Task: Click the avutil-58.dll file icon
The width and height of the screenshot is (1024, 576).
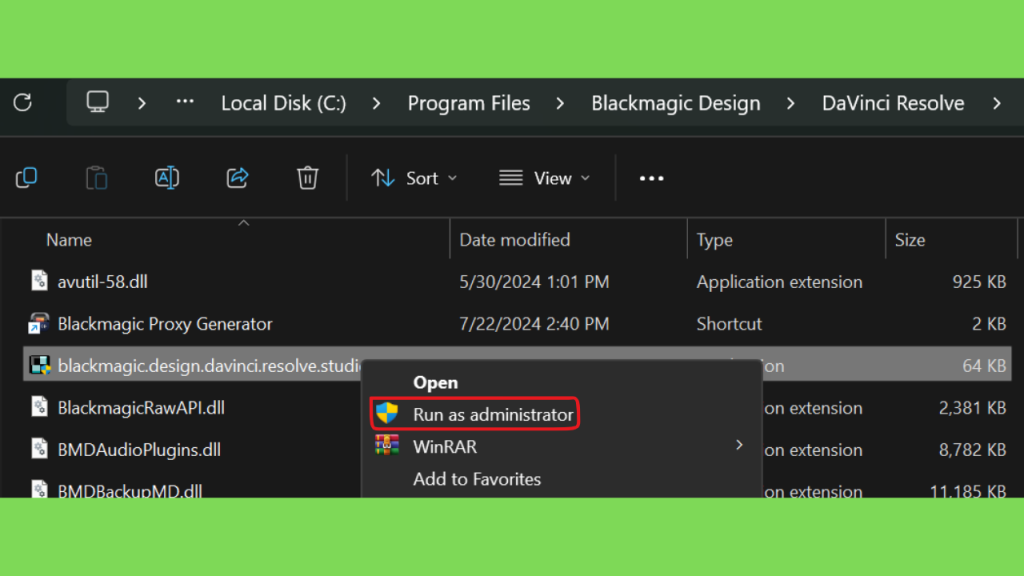Action: click(39, 281)
